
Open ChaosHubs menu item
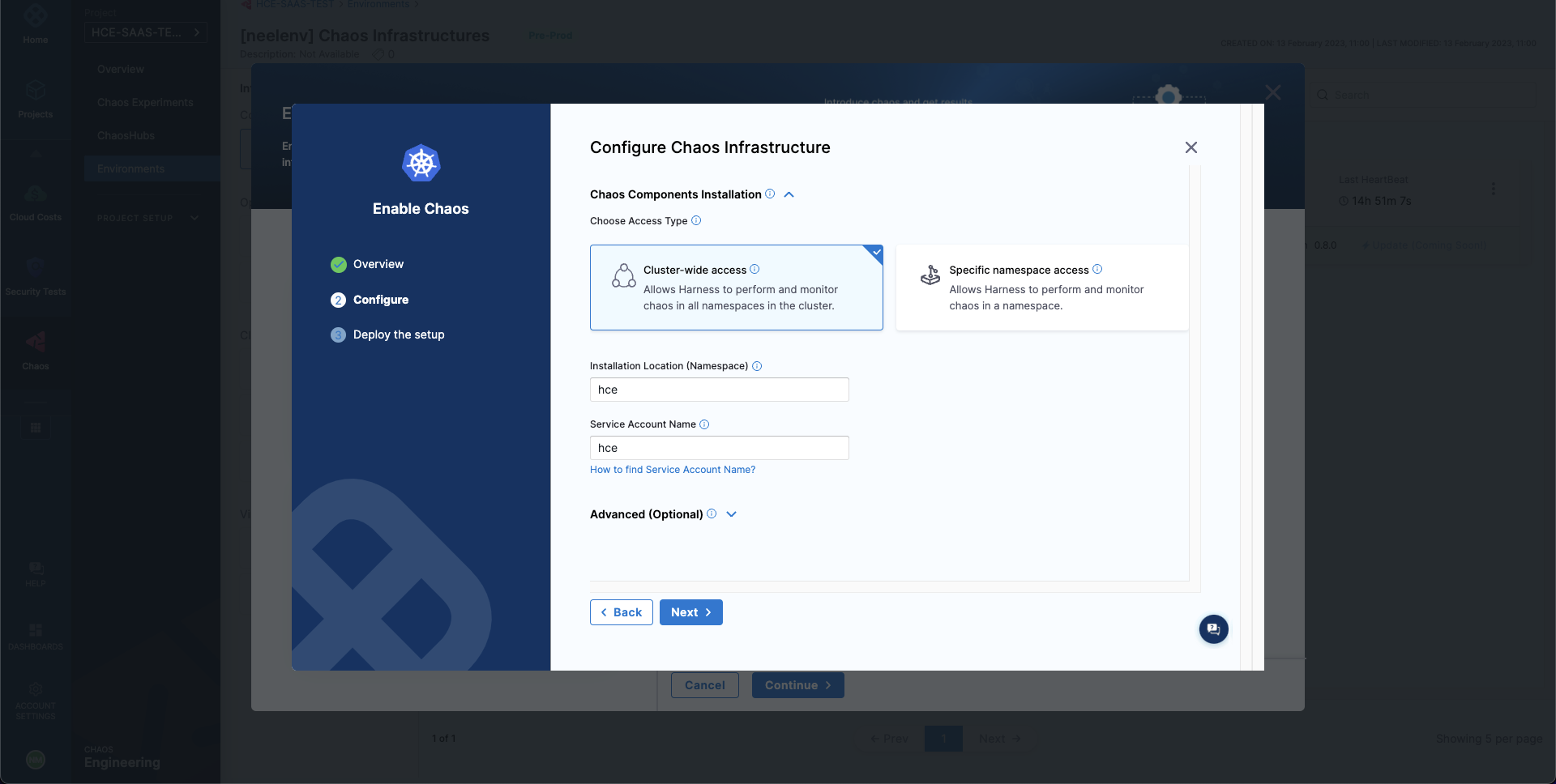(x=126, y=136)
